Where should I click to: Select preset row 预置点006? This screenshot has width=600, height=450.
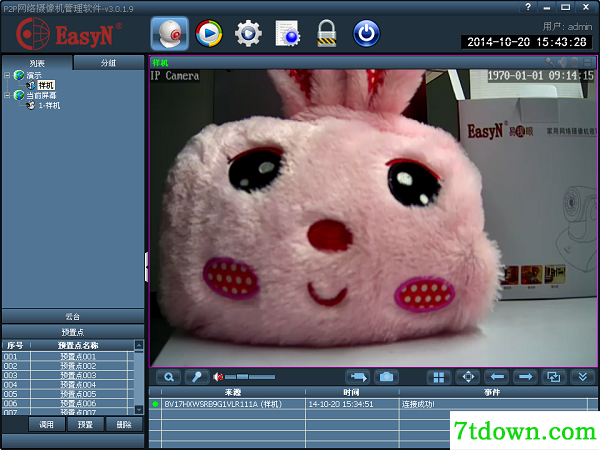(x=68, y=403)
